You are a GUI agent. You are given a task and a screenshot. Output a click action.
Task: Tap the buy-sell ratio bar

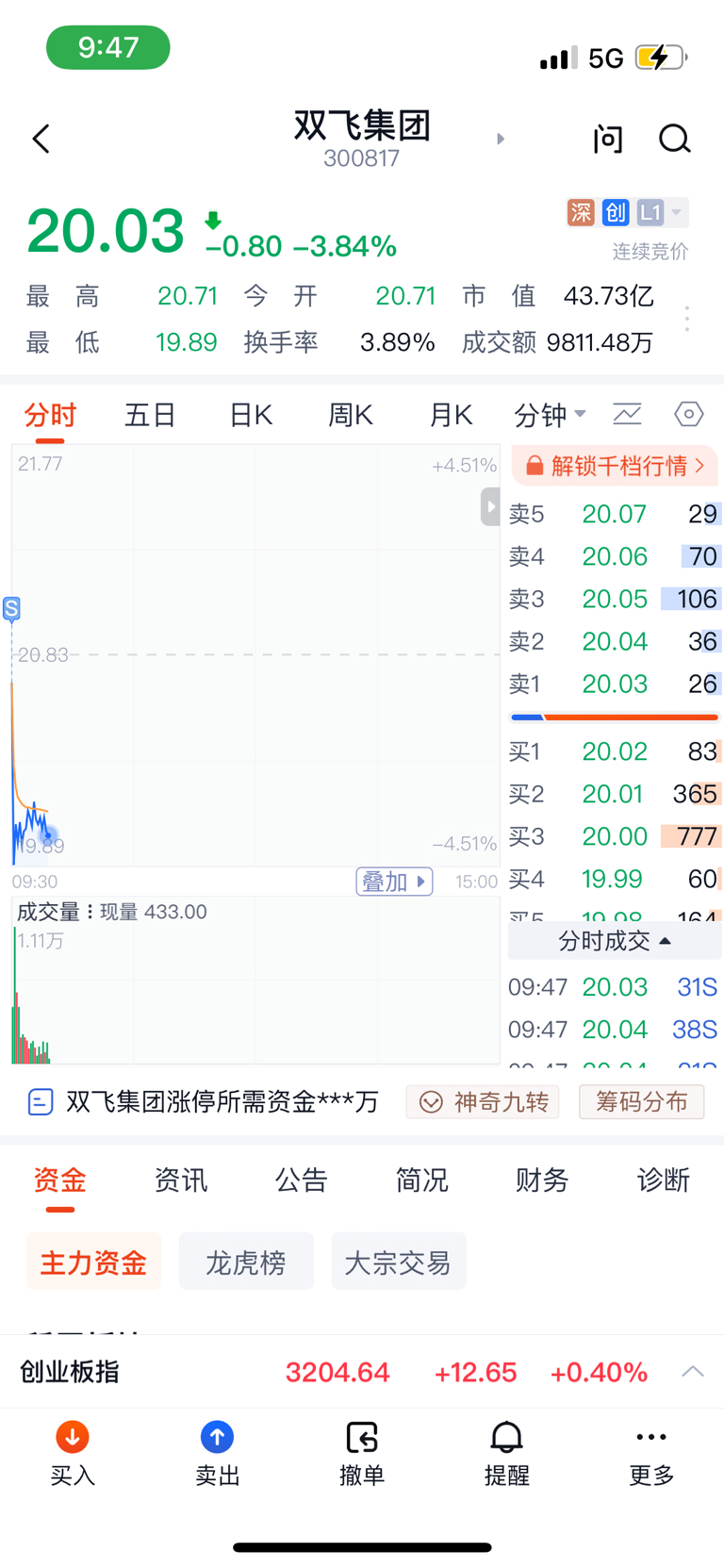click(615, 718)
